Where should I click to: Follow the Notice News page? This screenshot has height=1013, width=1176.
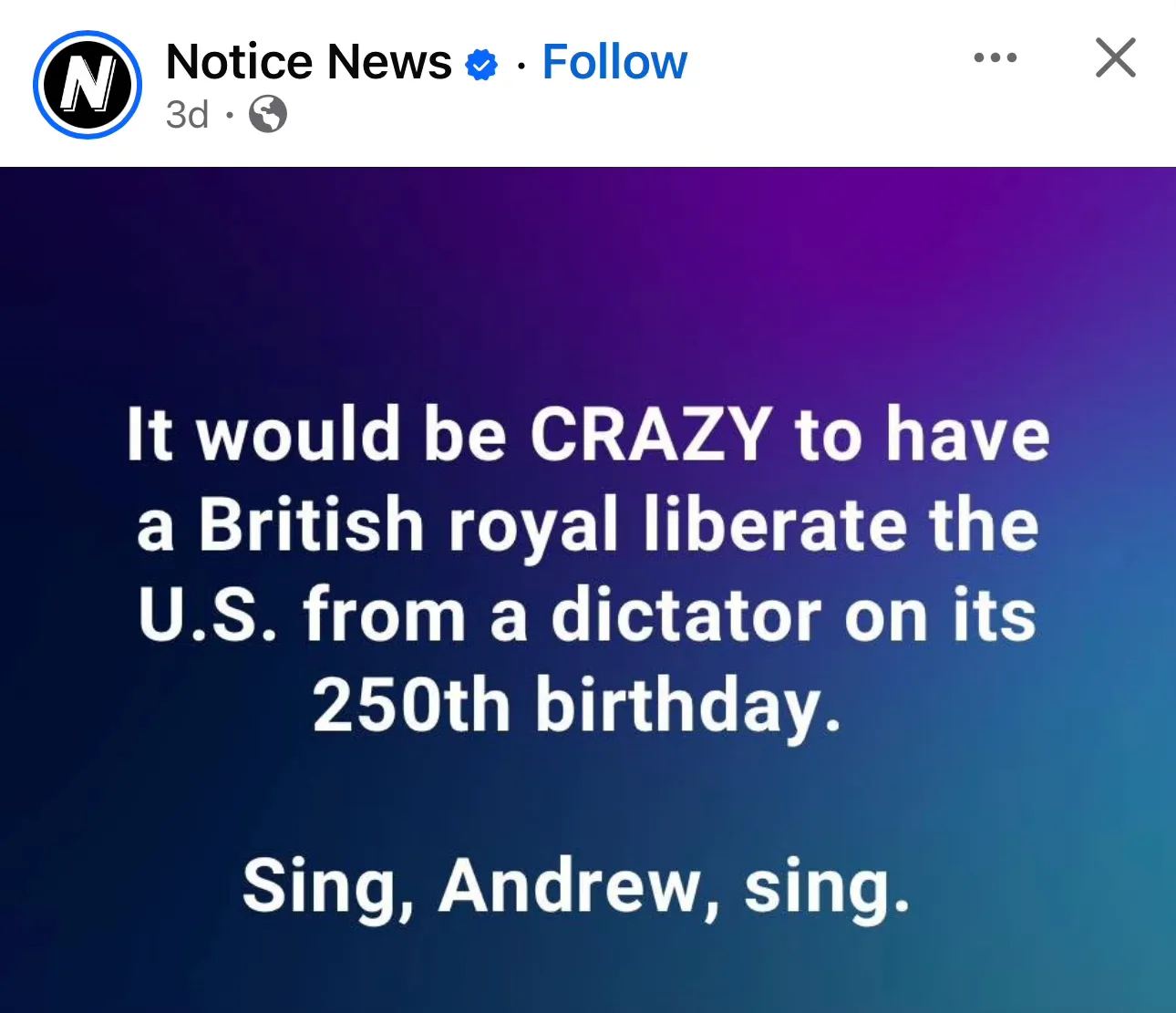[x=614, y=62]
